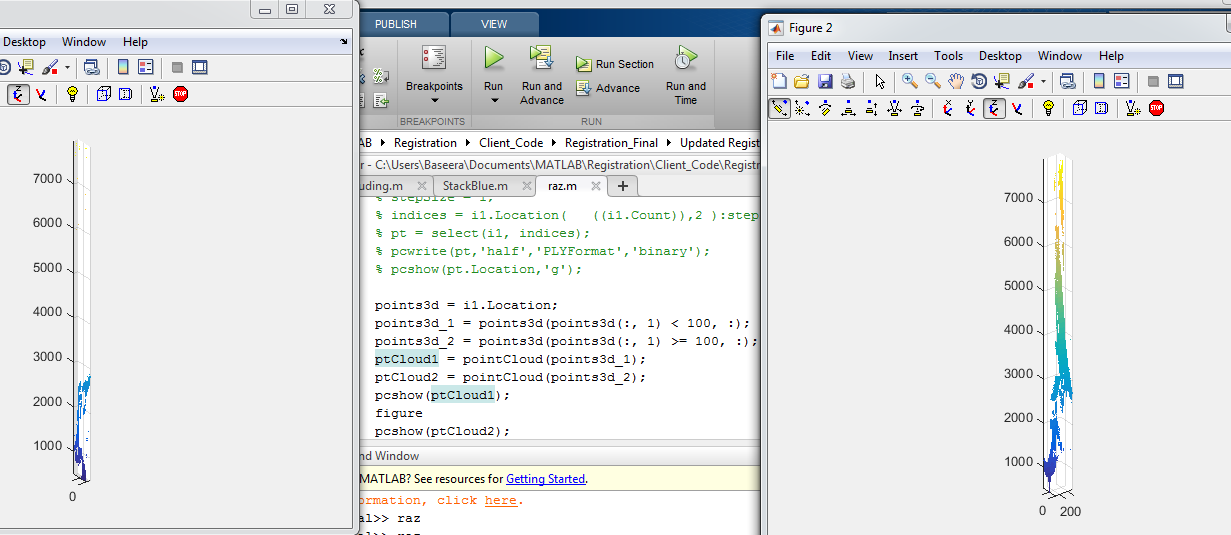Print Figure 2 using the printer icon

(x=847, y=81)
